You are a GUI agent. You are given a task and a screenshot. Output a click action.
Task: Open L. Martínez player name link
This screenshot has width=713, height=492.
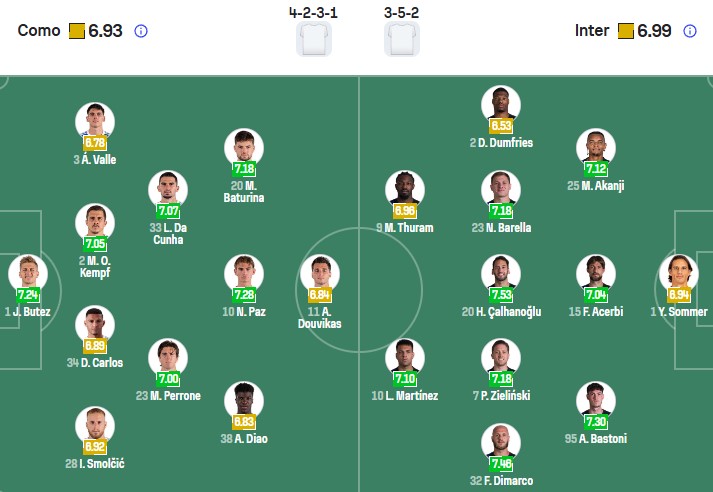click(x=405, y=396)
